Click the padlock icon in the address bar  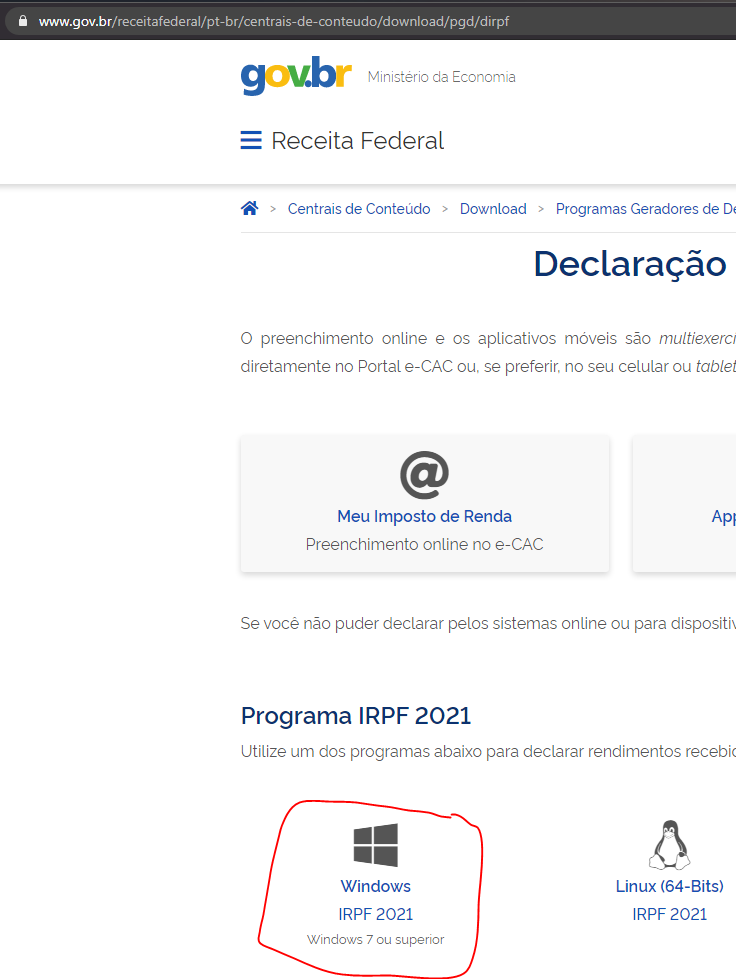click(x=23, y=21)
